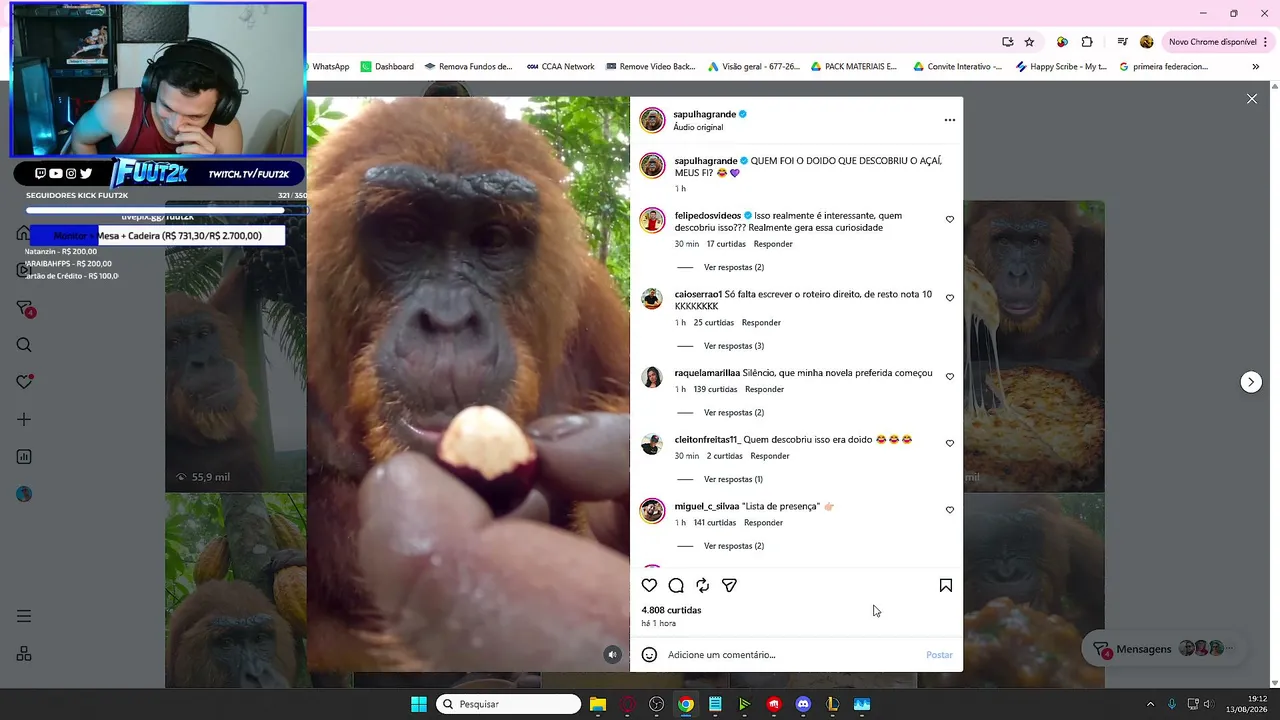The height and width of the screenshot is (720, 1280).
Task: Open the Notifications heart in the sidebar
Action: 24,382
